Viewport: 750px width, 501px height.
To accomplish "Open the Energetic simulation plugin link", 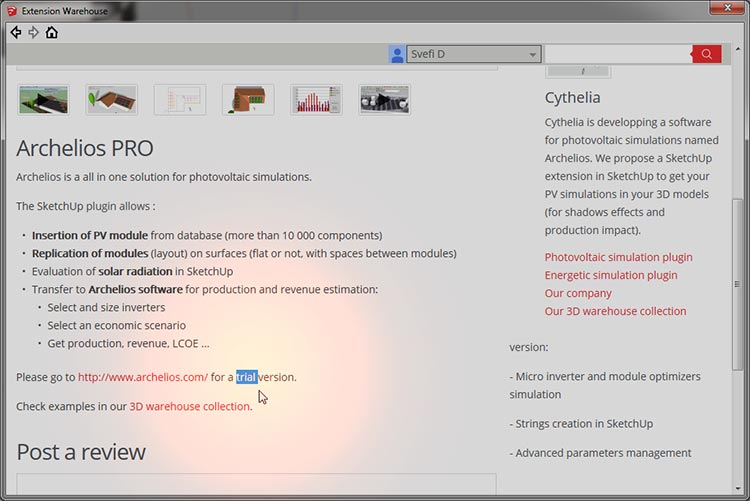I will [x=611, y=275].
